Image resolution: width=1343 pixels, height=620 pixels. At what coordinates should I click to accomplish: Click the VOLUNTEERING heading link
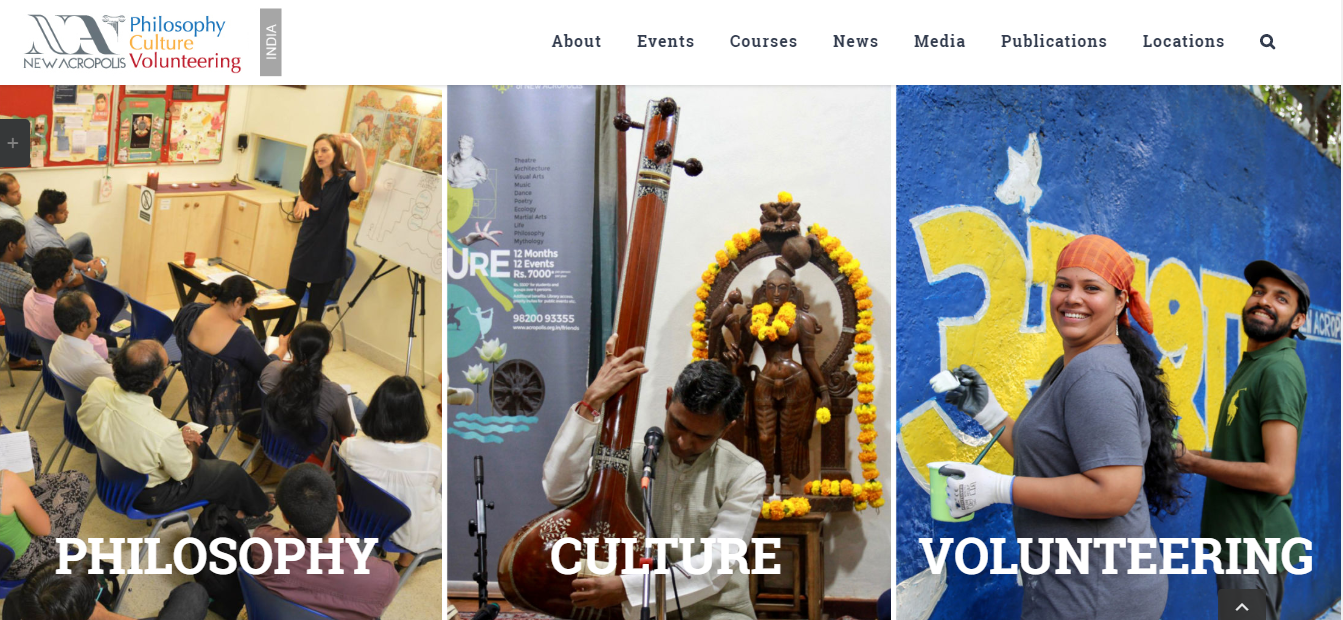tap(1116, 556)
